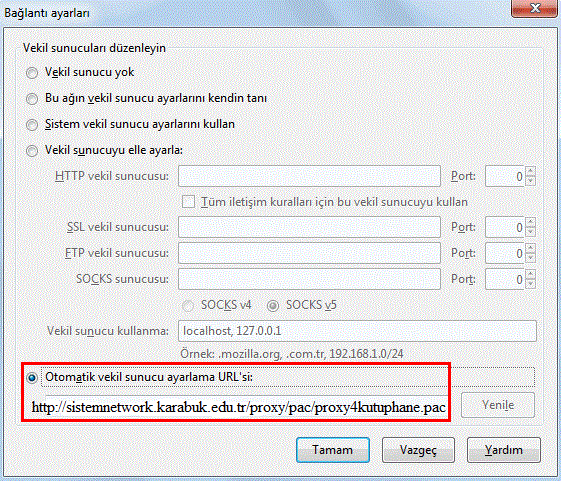Click the Yenile button

coord(498,405)
